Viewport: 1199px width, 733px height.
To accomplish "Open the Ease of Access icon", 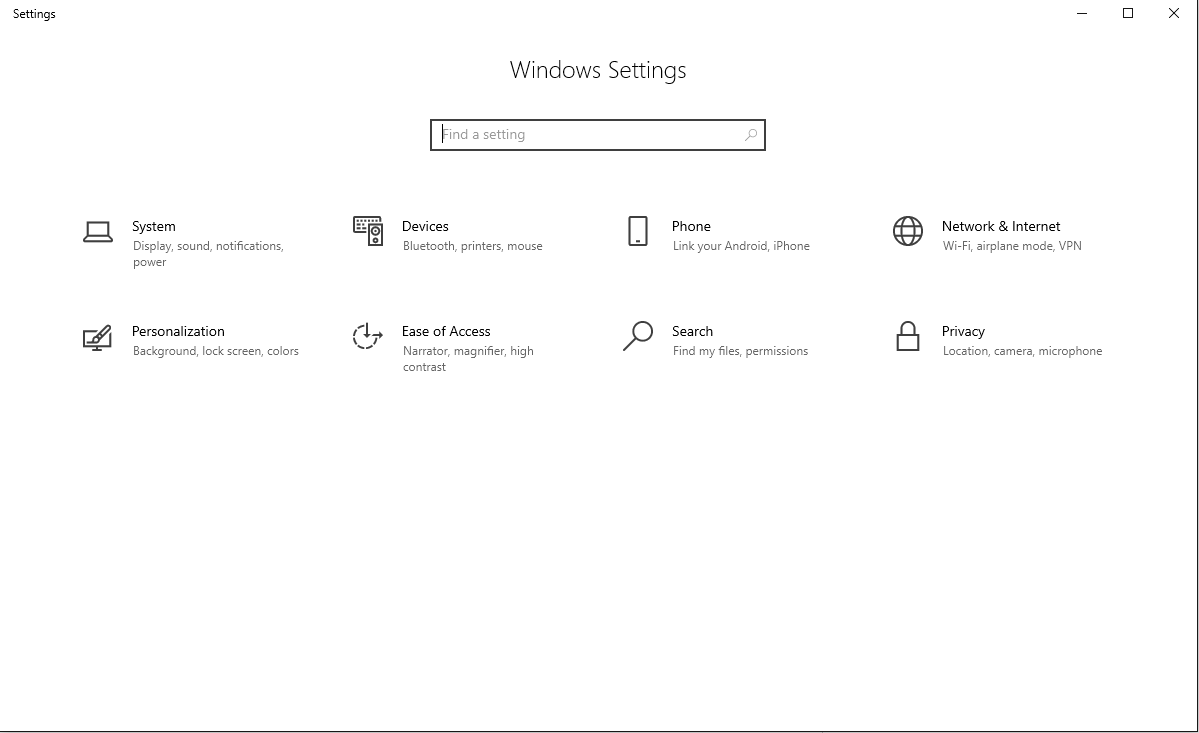I will [367, 336].
